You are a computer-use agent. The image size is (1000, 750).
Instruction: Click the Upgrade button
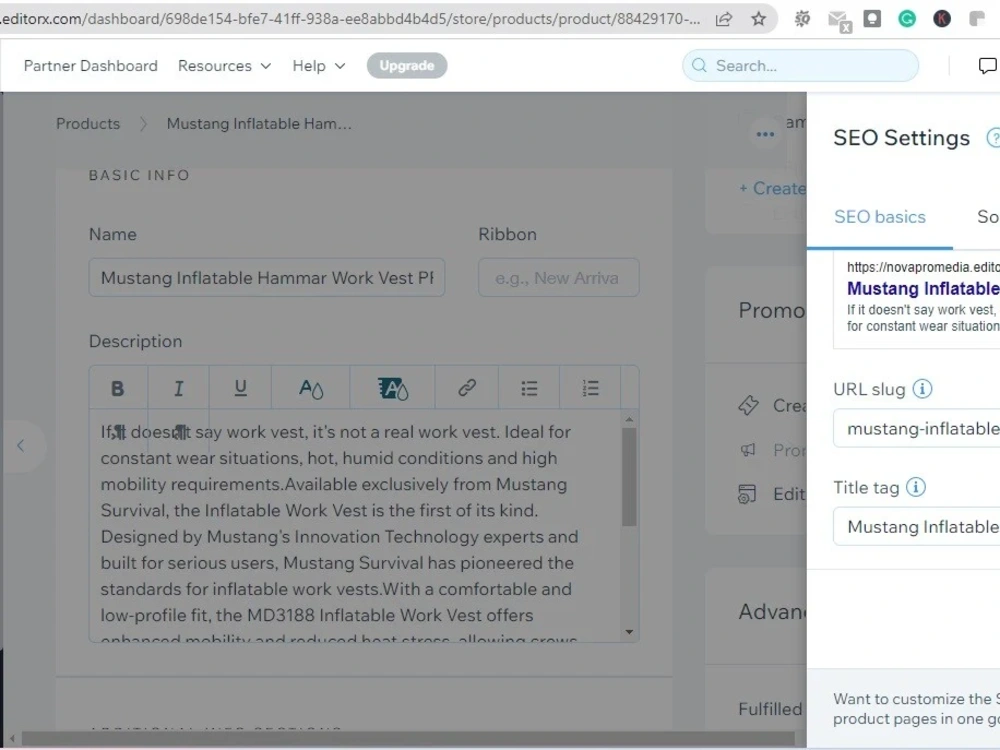point(407,66)
